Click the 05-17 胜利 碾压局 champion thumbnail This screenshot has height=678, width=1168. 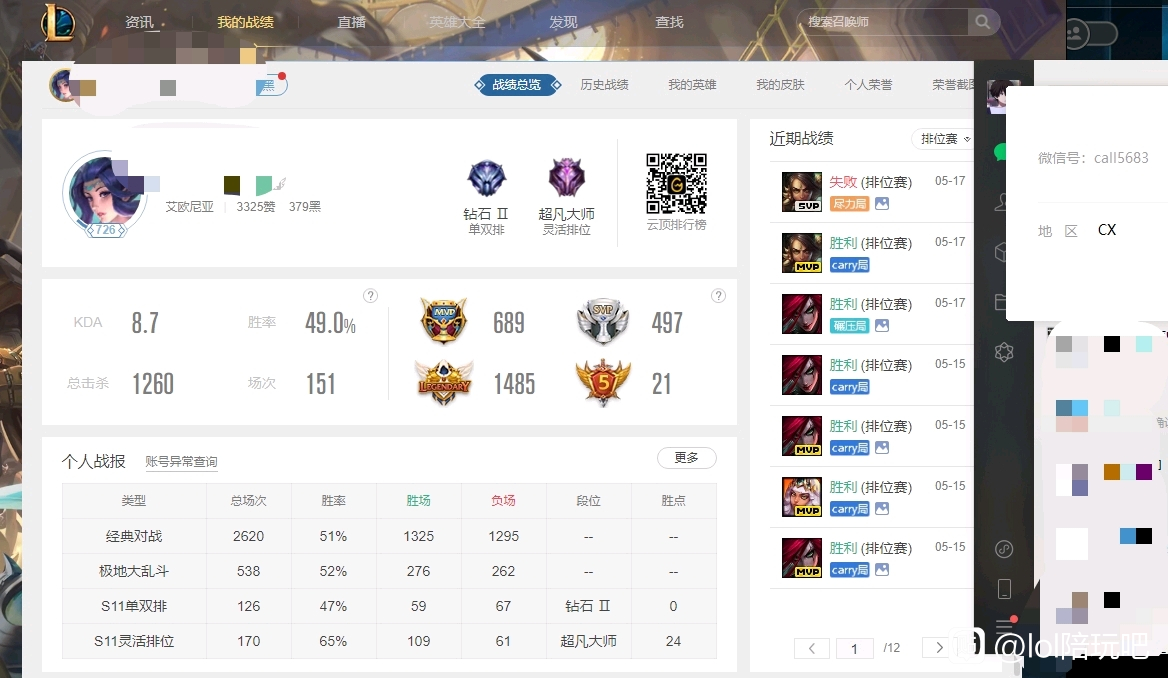802,314
